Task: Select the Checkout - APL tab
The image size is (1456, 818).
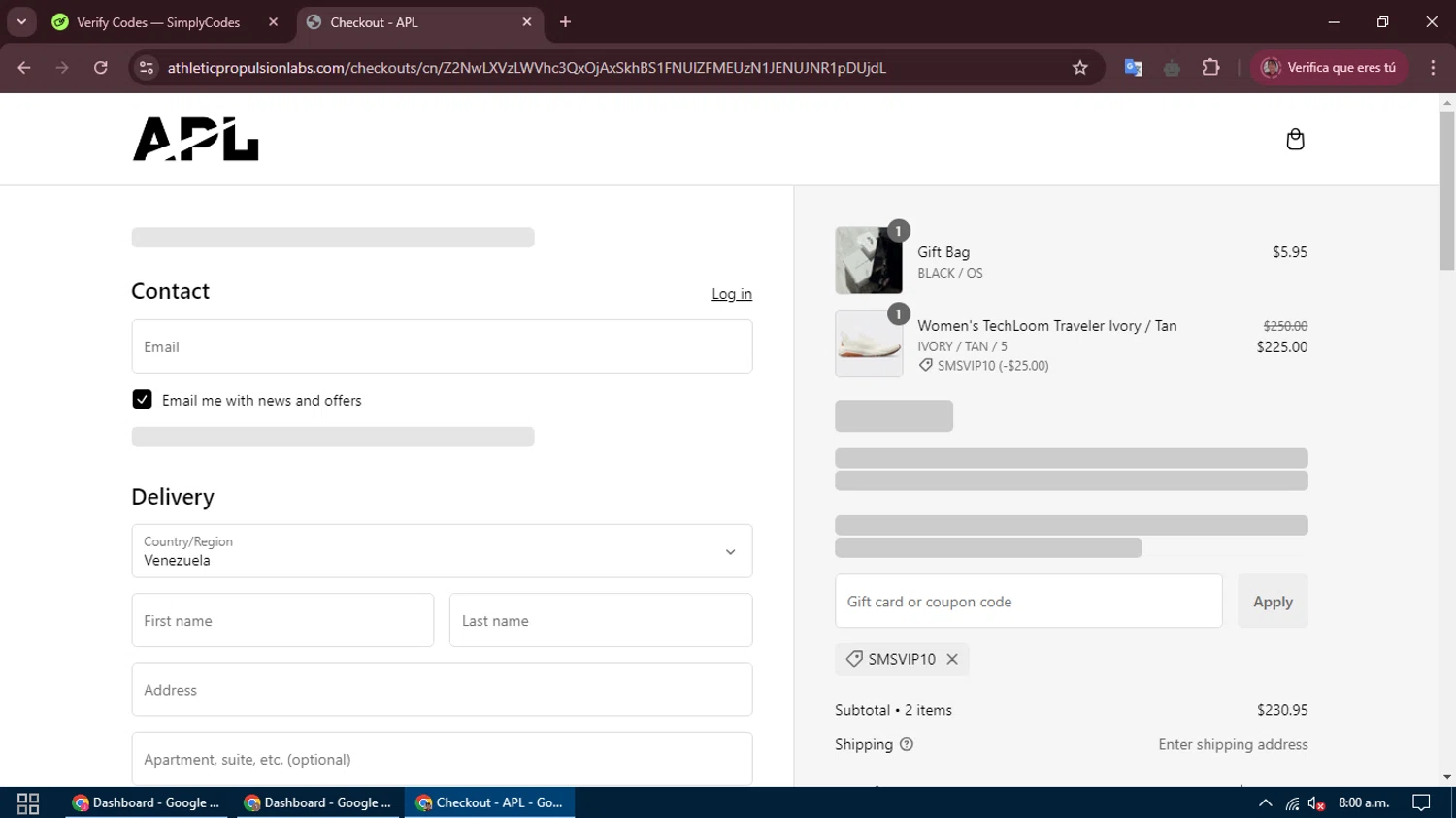Action: click(x=420, y=21)
